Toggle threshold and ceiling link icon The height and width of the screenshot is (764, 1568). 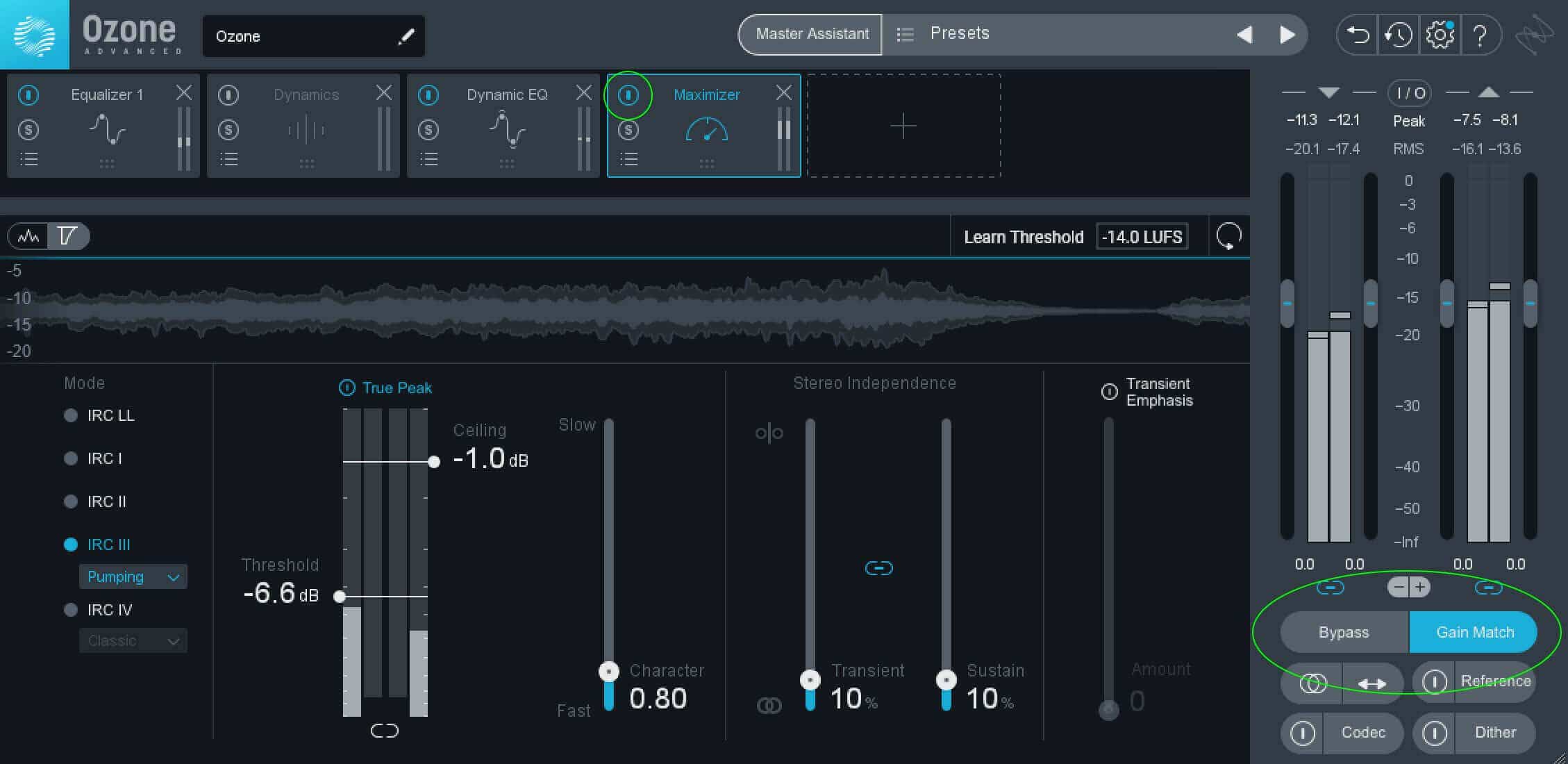[x=385, y=731]
